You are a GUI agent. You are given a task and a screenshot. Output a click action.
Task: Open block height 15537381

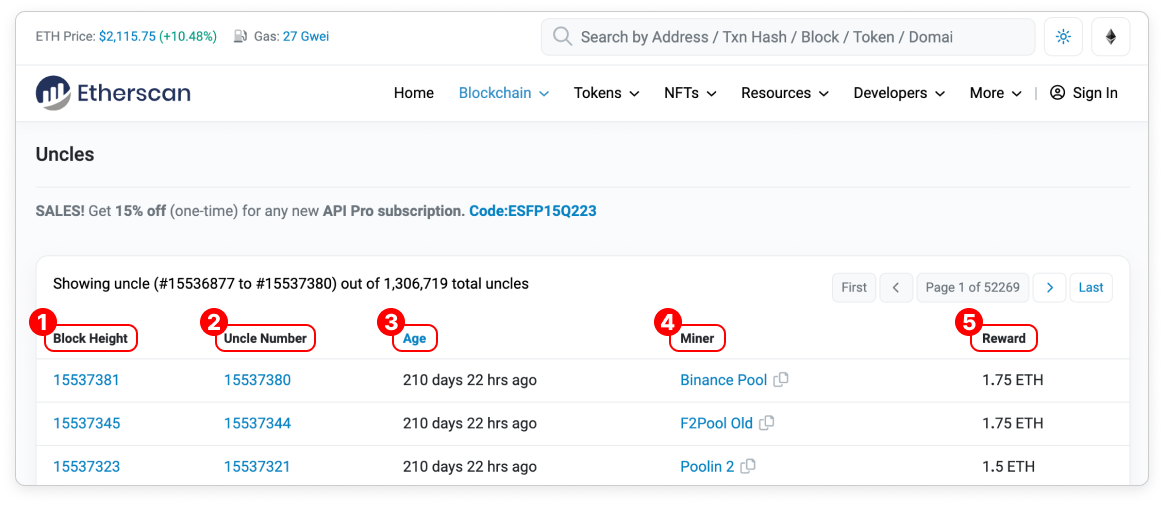87,380
